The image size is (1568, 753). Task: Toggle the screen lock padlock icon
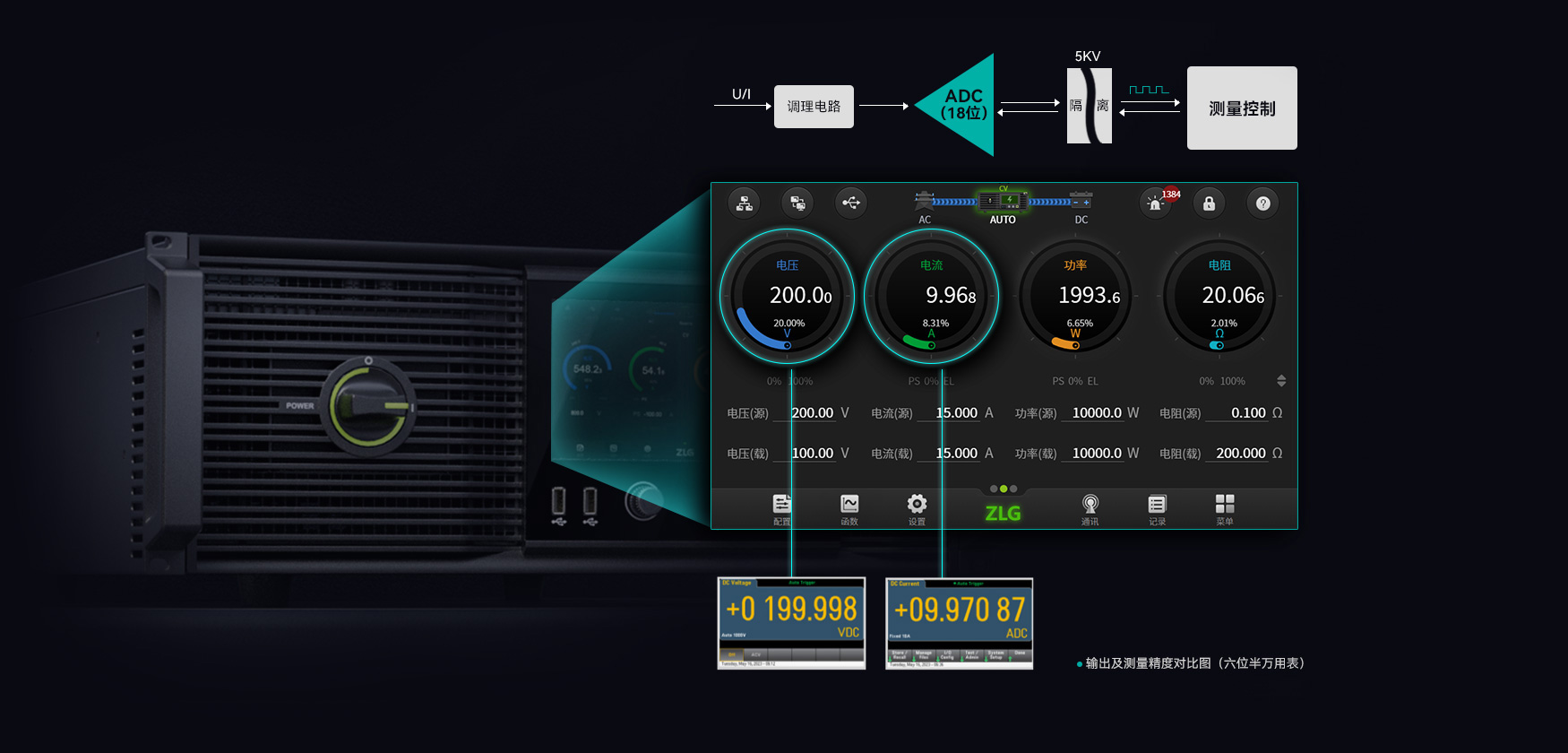[1209, 203]
